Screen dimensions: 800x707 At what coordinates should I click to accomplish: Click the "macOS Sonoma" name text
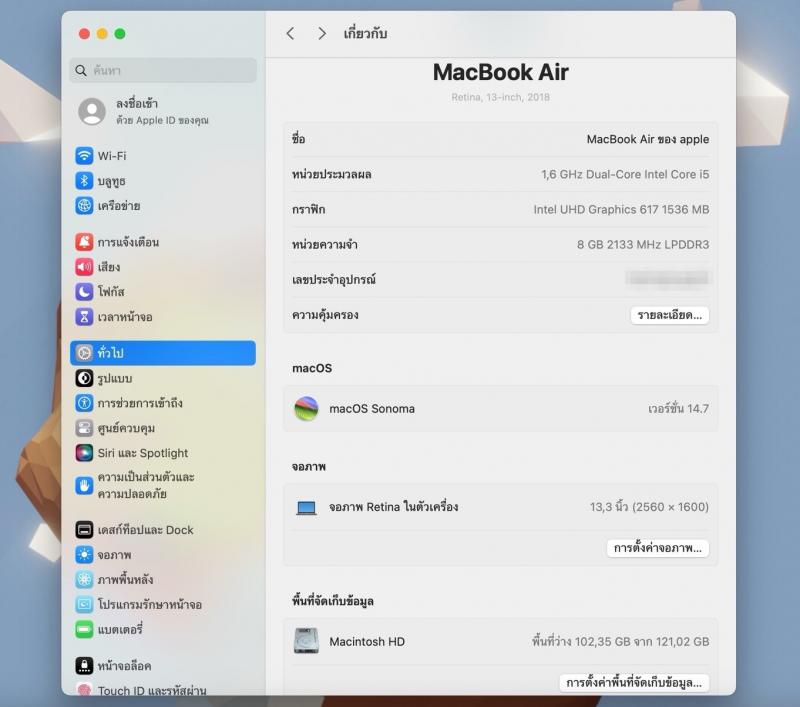click(x=372, y=409)
